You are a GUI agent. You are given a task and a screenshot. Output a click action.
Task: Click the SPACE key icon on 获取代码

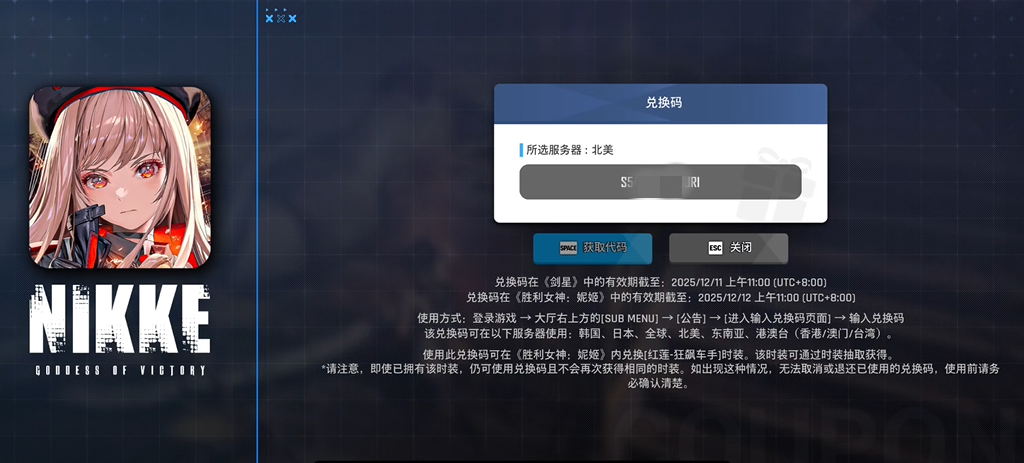(x=568, y=248)
